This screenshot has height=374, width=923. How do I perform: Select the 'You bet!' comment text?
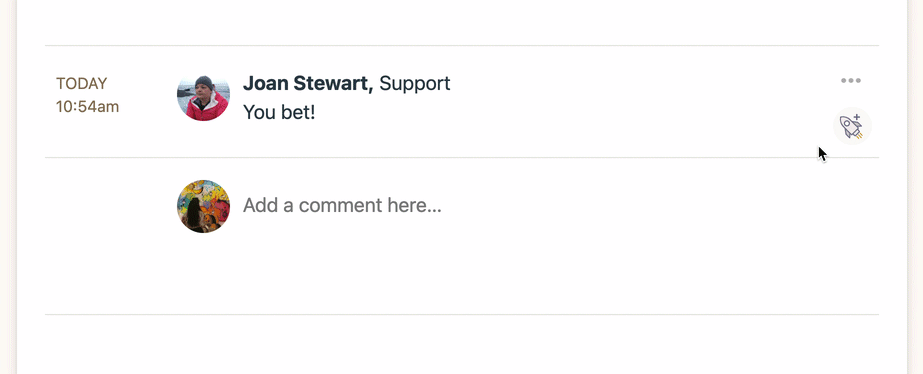tap(279, 112)
